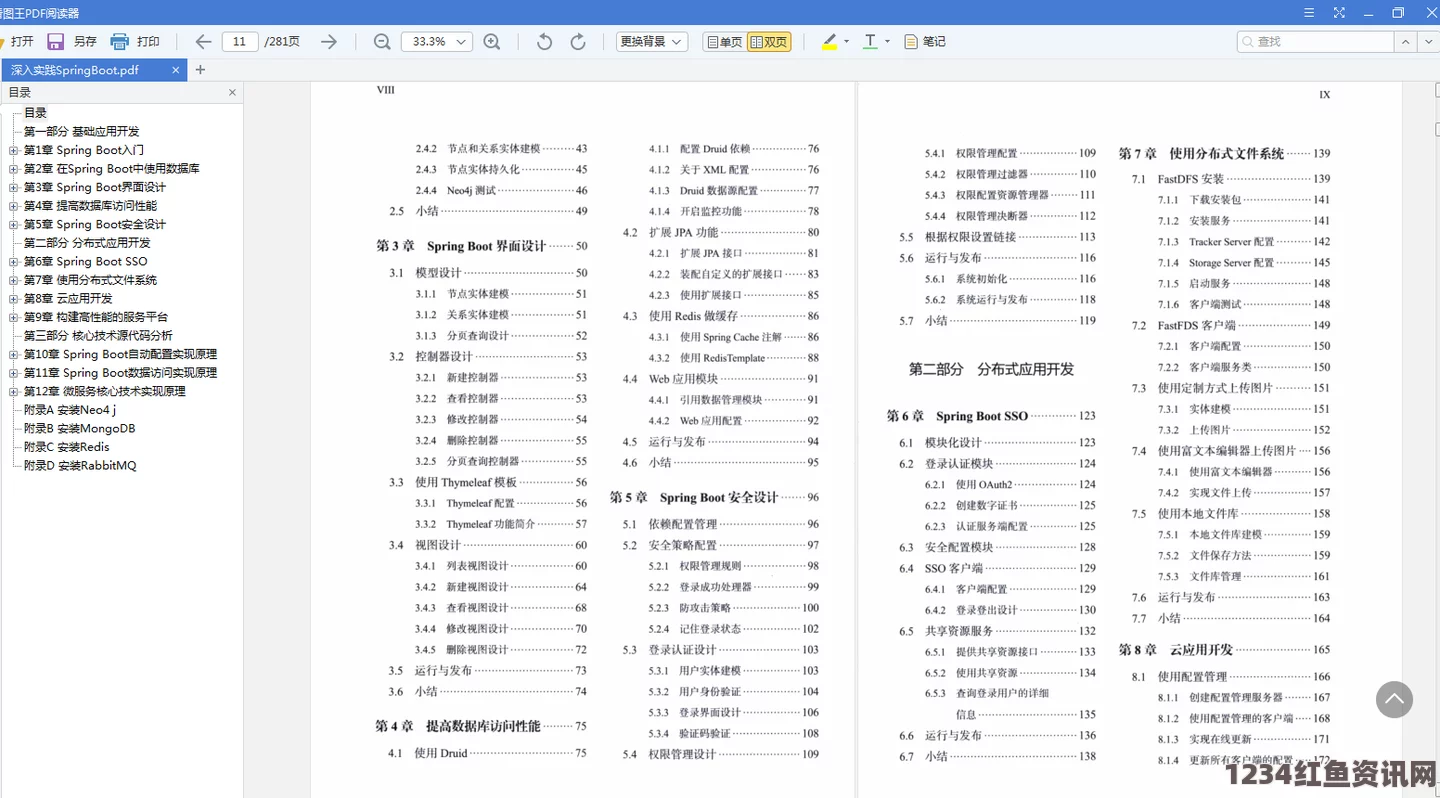Open the 笔记 (Notes) tool
Image resolution: width=1440 pixels, height=798 pixels.
pyautogui.click(x=925, y=41)
